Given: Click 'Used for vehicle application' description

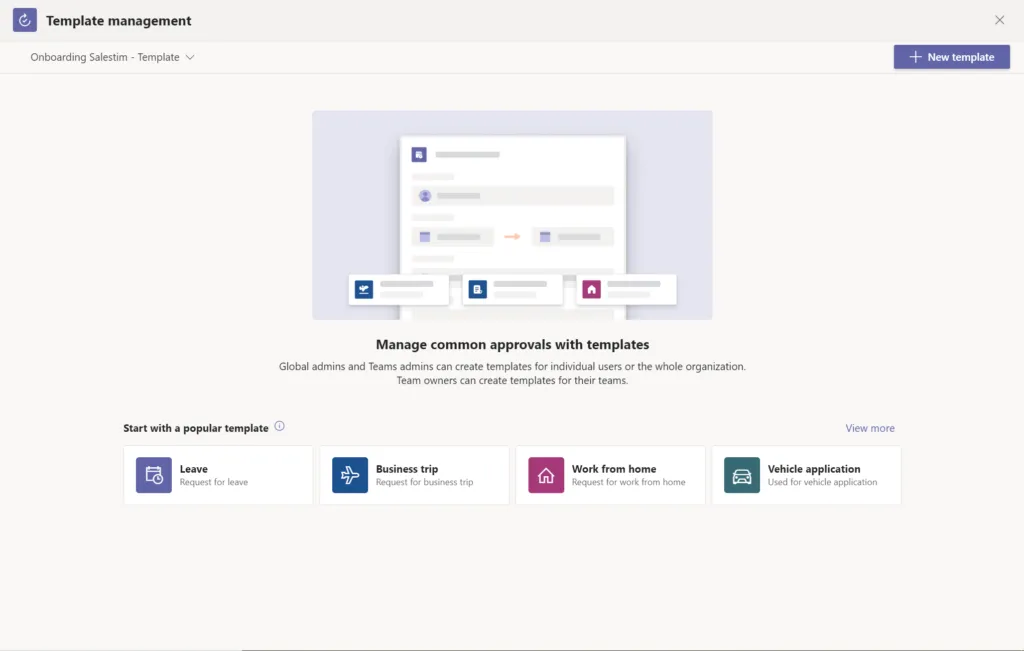Looking at the screenshot, I should [822, 483].
